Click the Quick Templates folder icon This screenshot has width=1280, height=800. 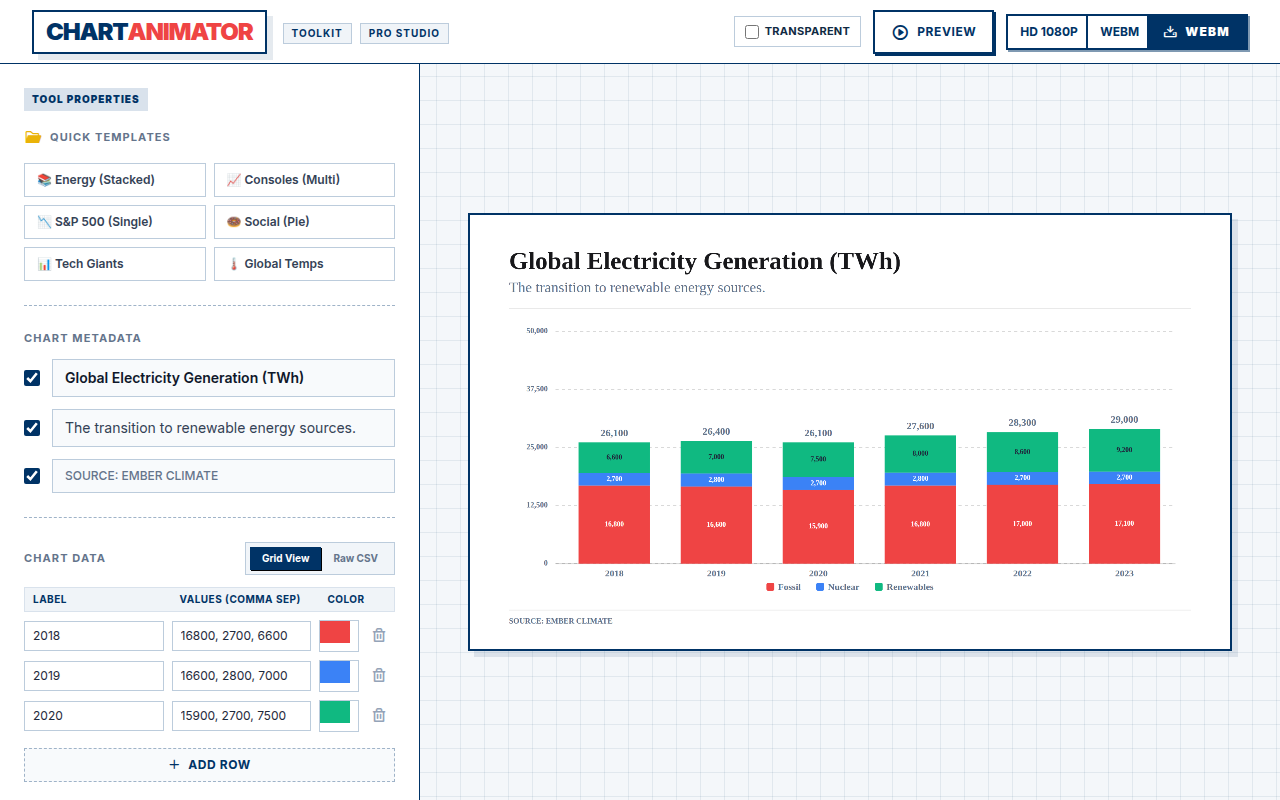(x=33, y=137)
